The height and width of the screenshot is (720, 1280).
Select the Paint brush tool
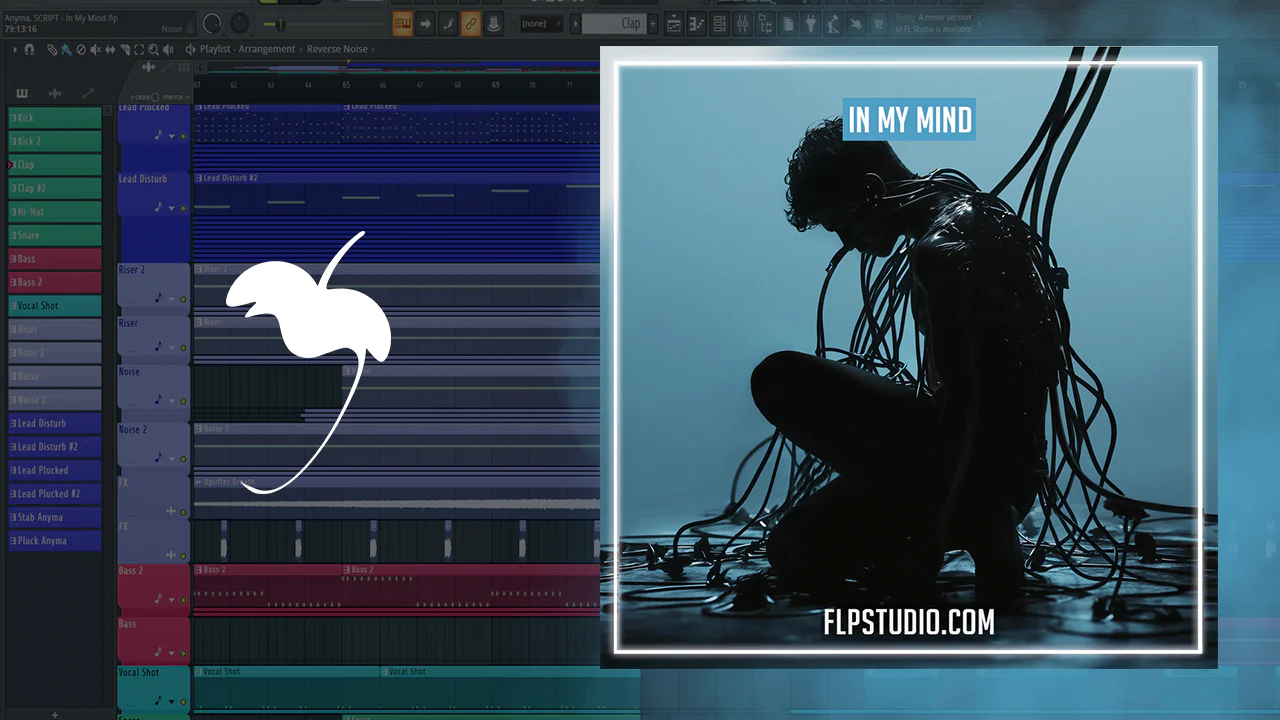[65, 49]
